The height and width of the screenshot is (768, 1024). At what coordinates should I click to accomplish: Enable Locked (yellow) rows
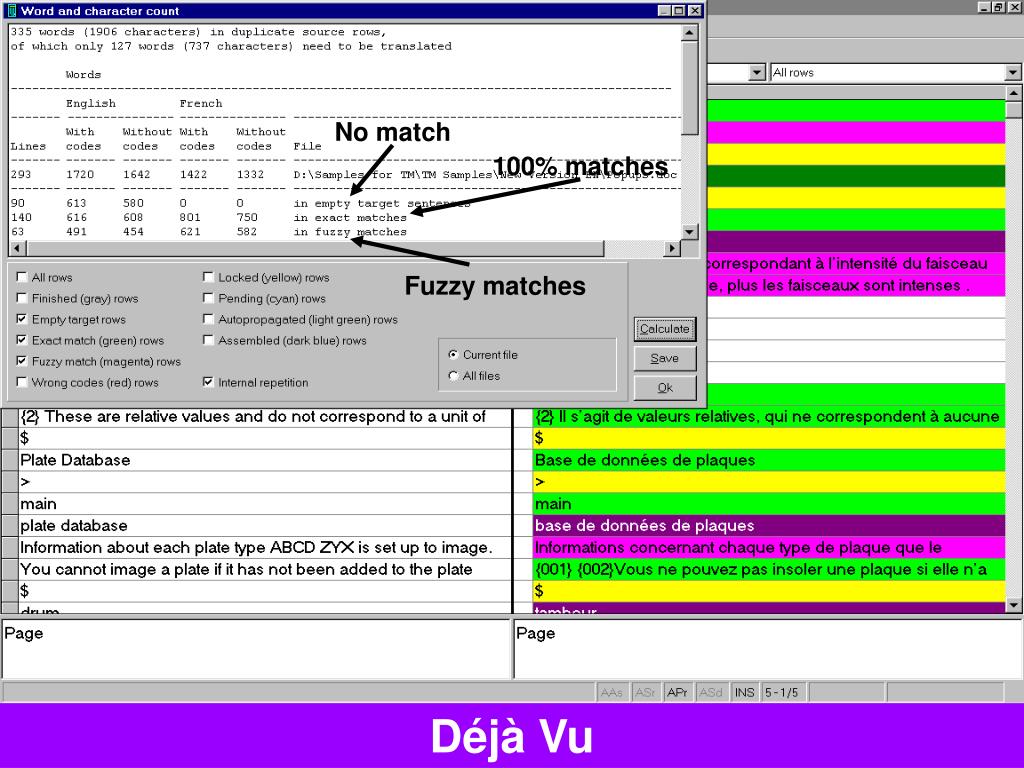click(x=208, y=277)
